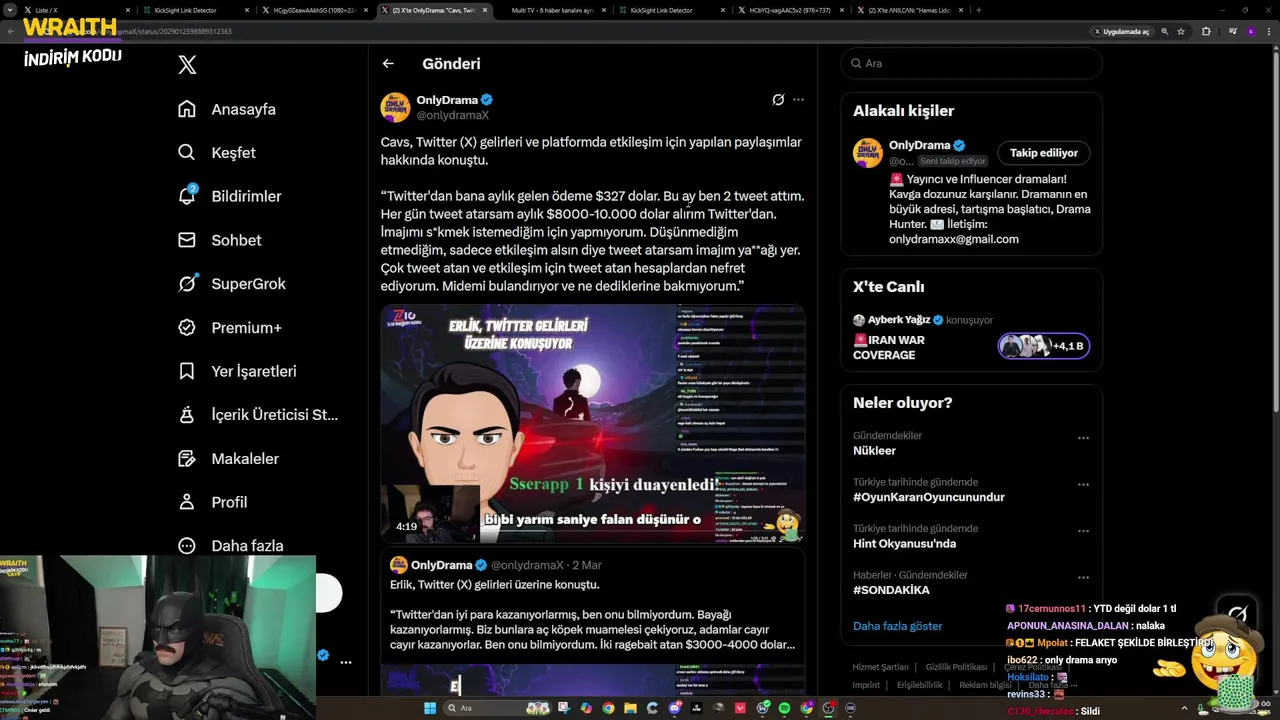The width and height of the screenshot is (1280, 720).
Task: Bookmark page with browser star icon
Action: click(x=1181, y=31)
